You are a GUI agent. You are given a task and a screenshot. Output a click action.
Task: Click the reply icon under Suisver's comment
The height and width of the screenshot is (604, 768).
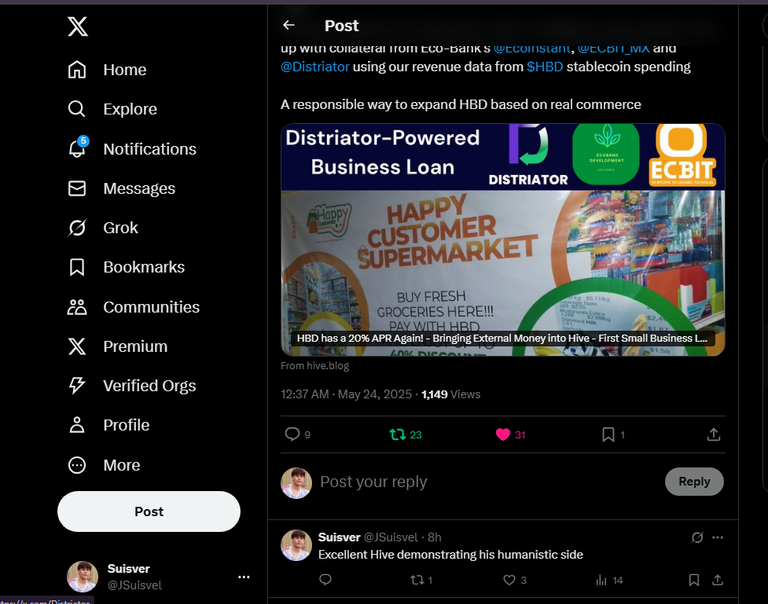coord(325,580)
